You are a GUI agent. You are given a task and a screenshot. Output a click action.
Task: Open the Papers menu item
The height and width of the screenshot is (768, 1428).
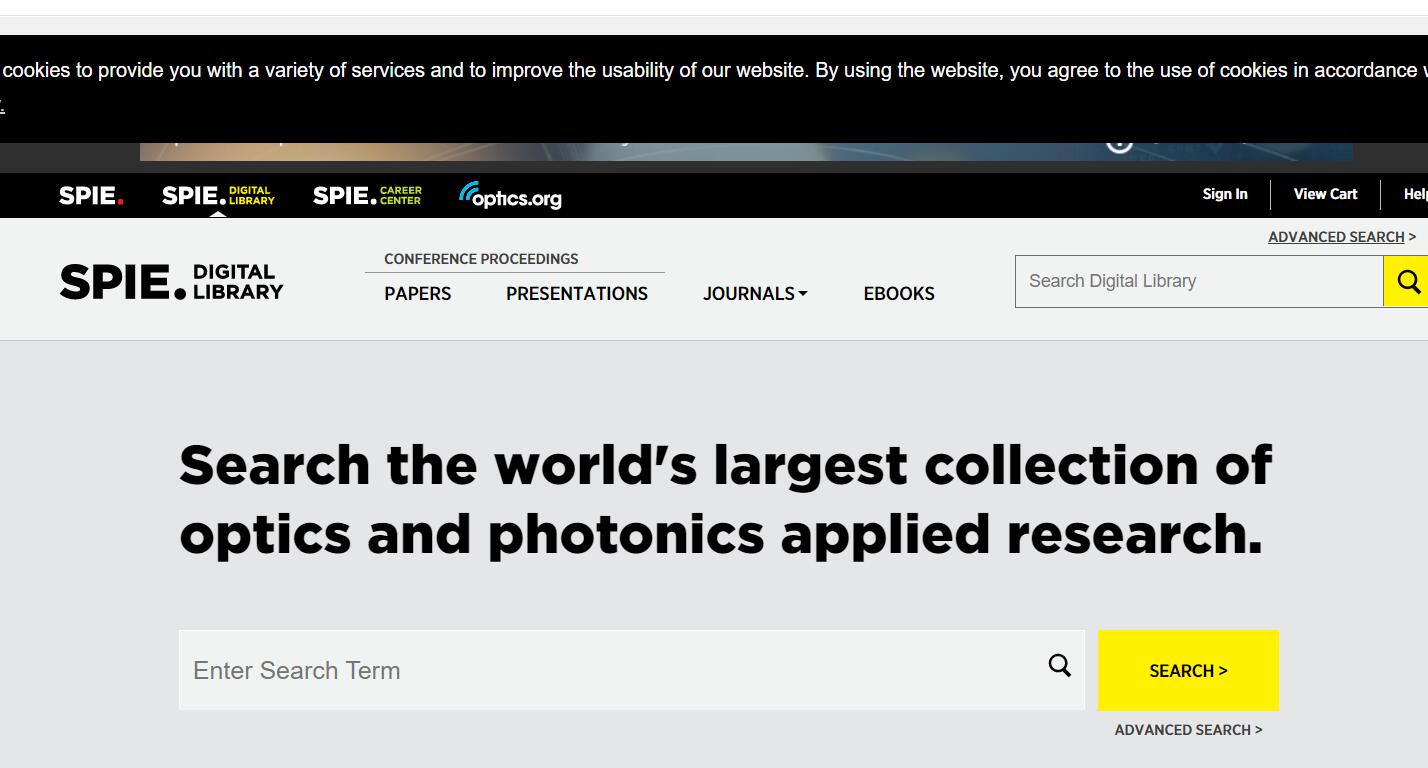pos(418,294)
